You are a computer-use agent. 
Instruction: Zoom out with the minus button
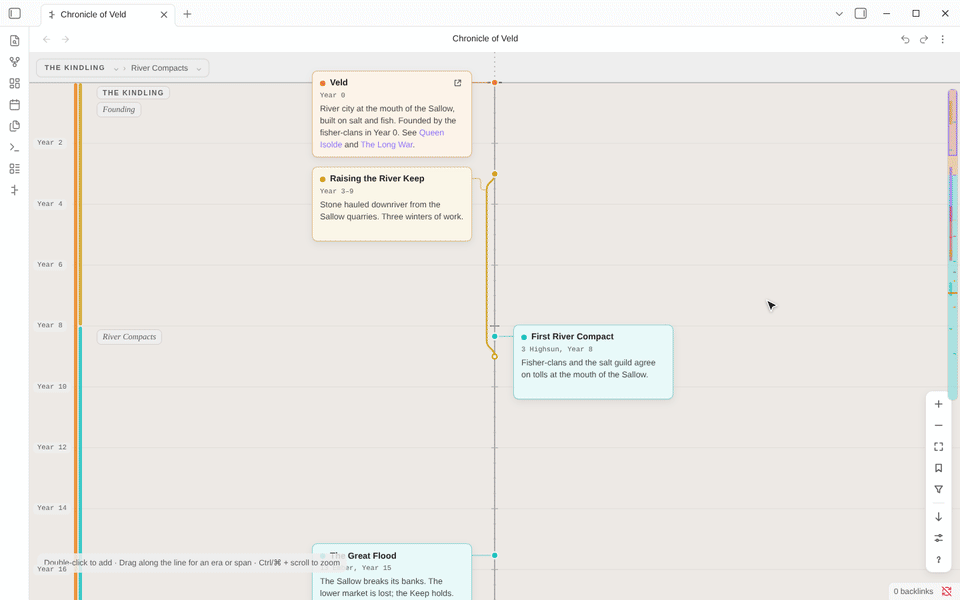click(x=939, y=426)
